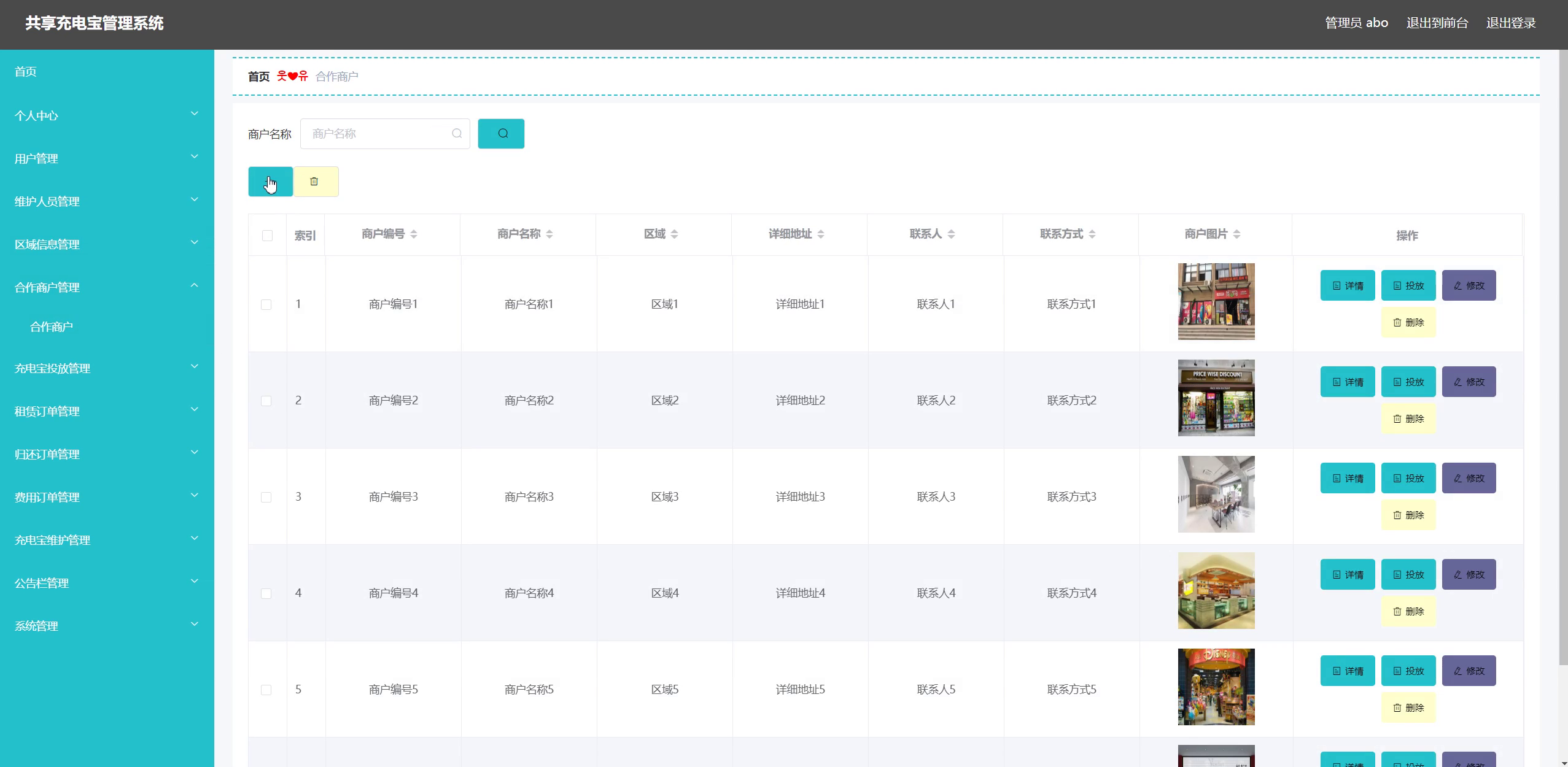Focus the 商户名称 search input field
Viewport: 1568px width, 767px height.
pos(385,134)
